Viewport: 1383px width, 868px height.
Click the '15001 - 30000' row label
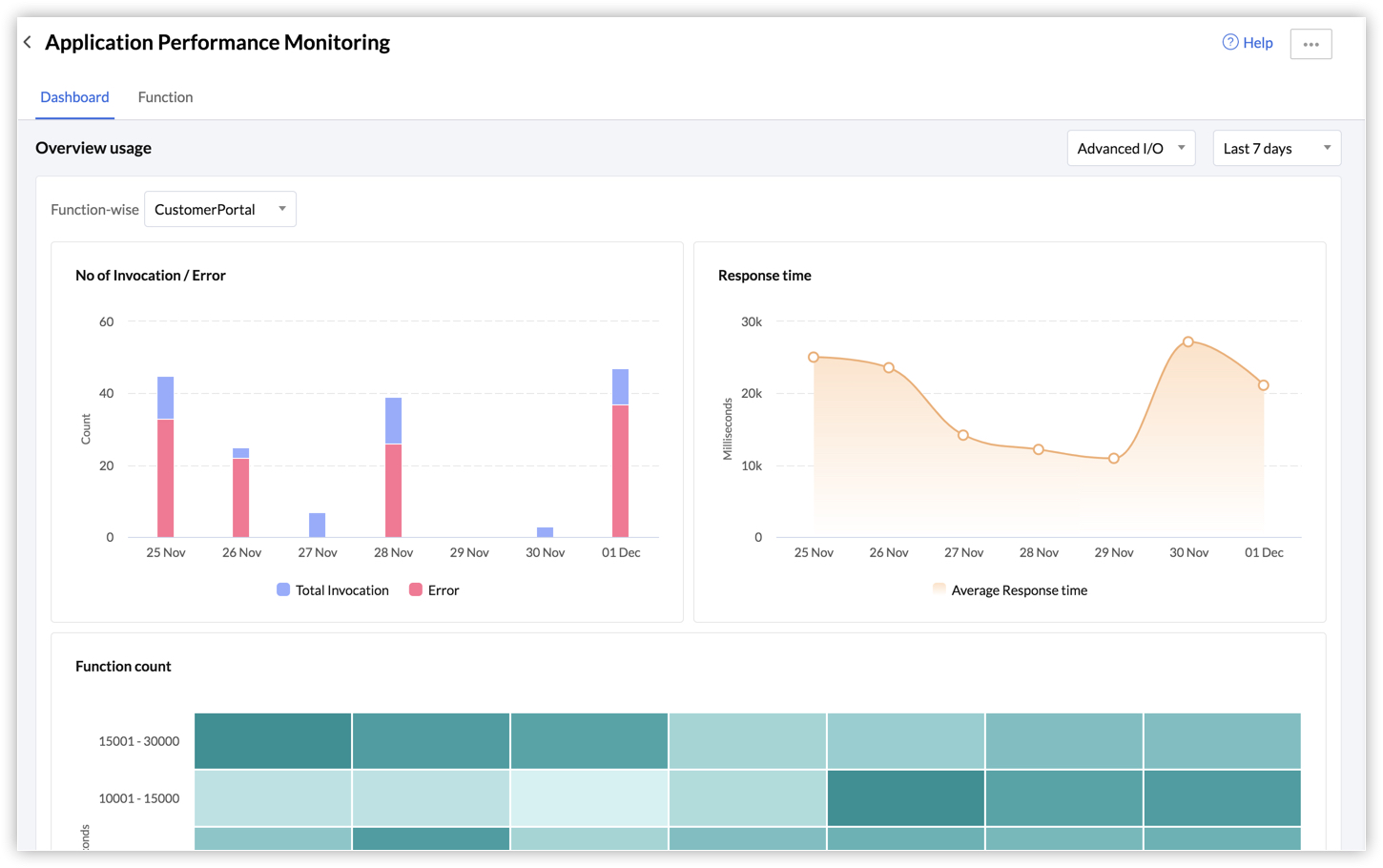click(139, 741)
